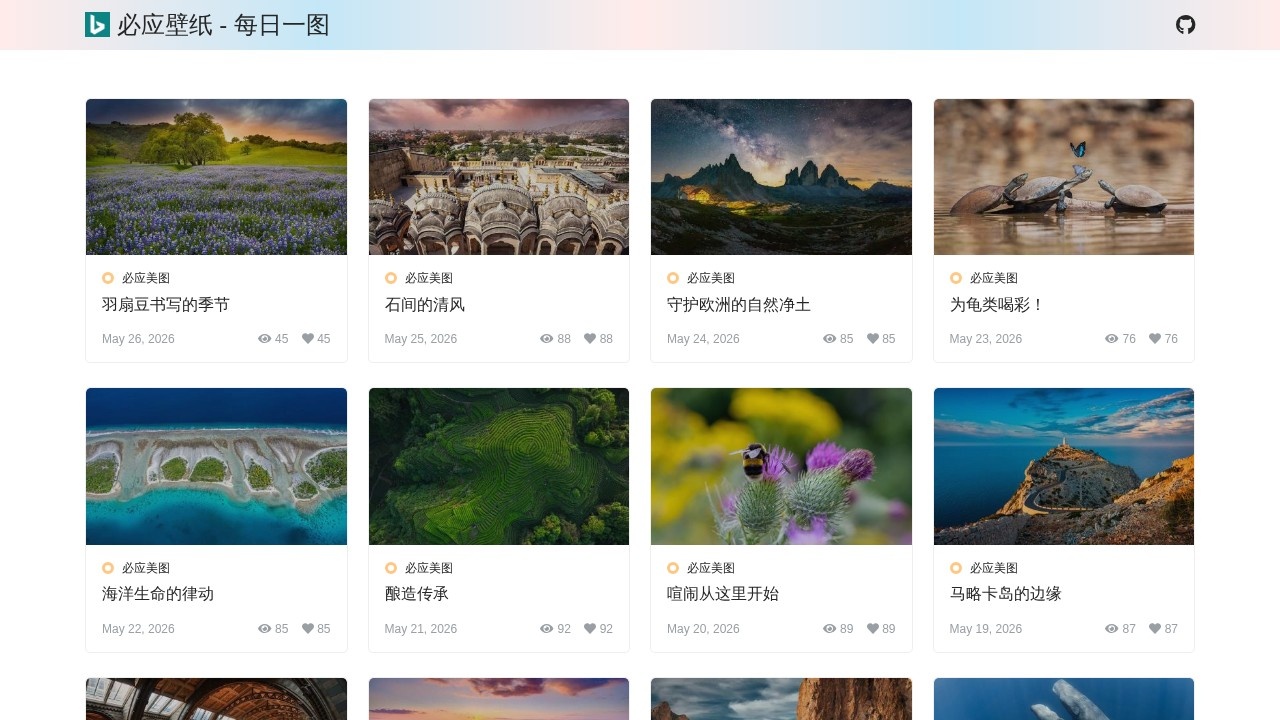Like the May 20, 2026 wallpaper heart icon
The width and height of the screenshot is (1280, 720).
point(873,629)
